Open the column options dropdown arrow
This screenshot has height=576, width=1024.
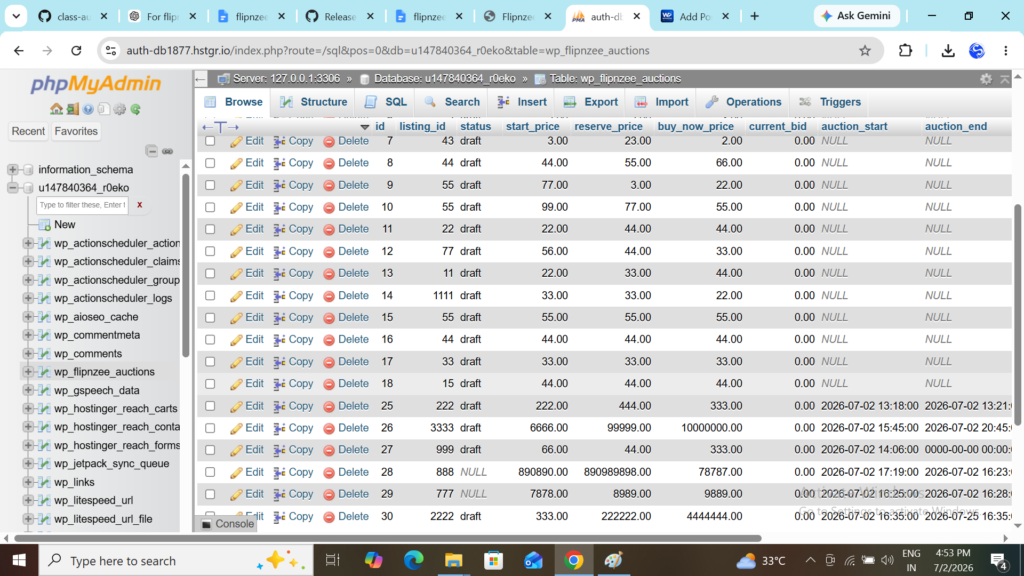tap(364, 127)
